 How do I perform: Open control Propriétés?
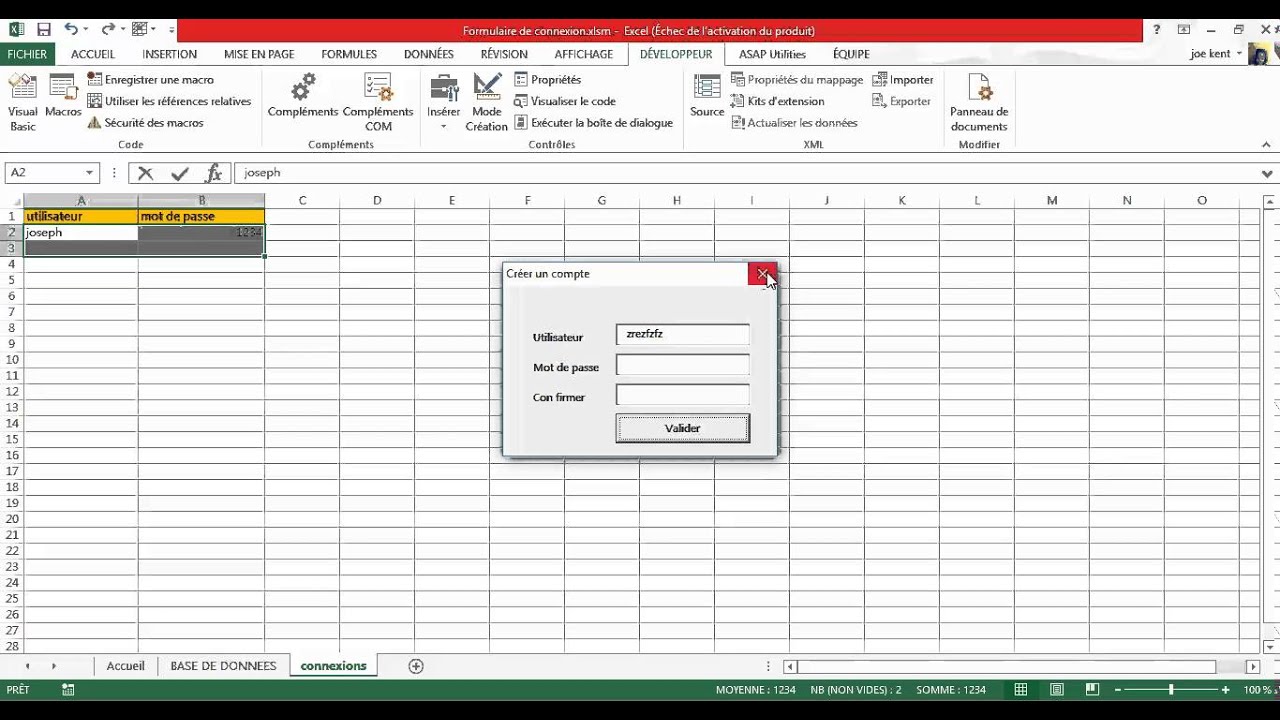pyautogui.click(x=547, y=79)
